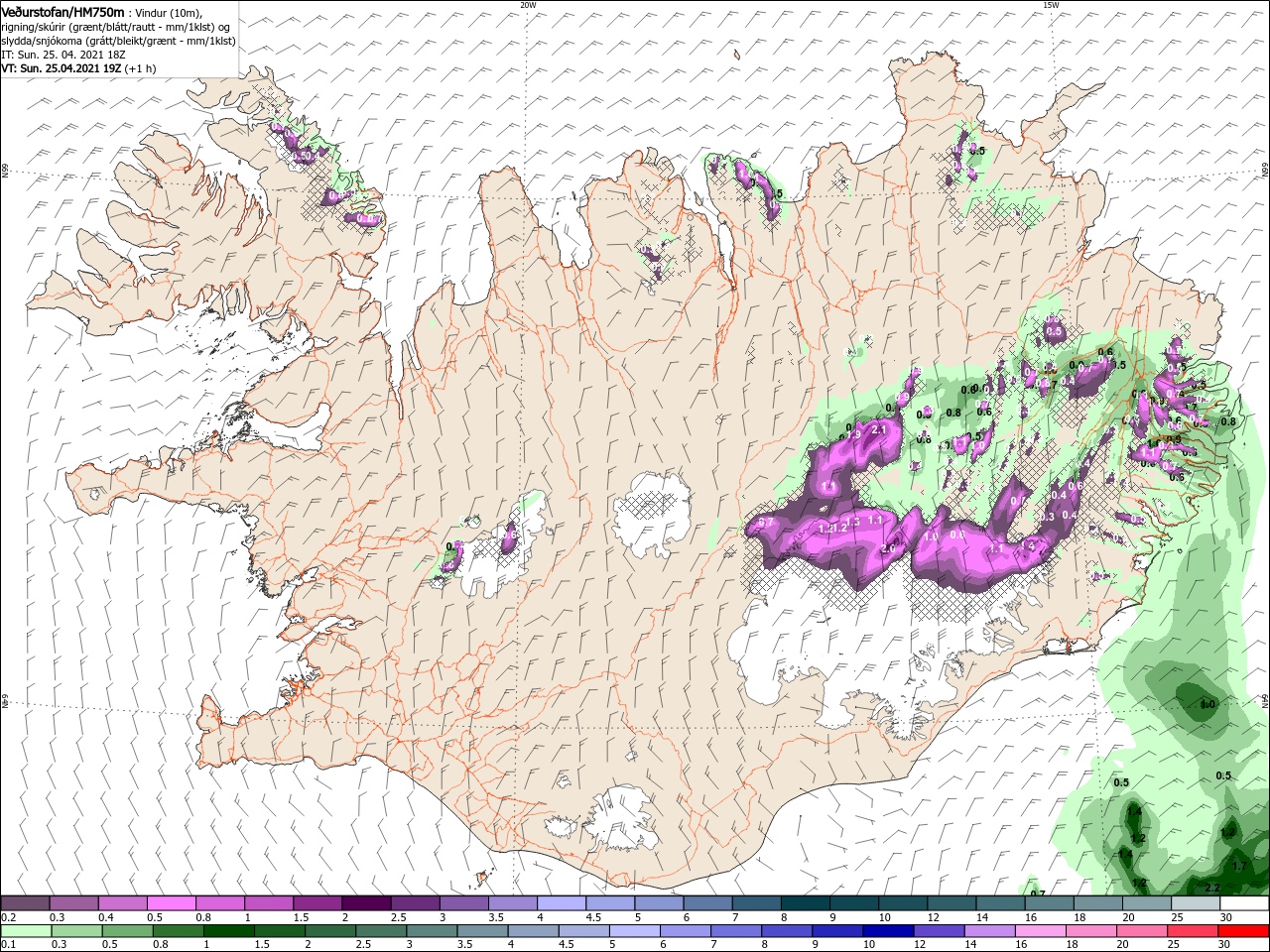Viewport: 1270px width, 952px height.
Task: Click the 2.1 snowfall value label
Action: click(x=878, y=430)
